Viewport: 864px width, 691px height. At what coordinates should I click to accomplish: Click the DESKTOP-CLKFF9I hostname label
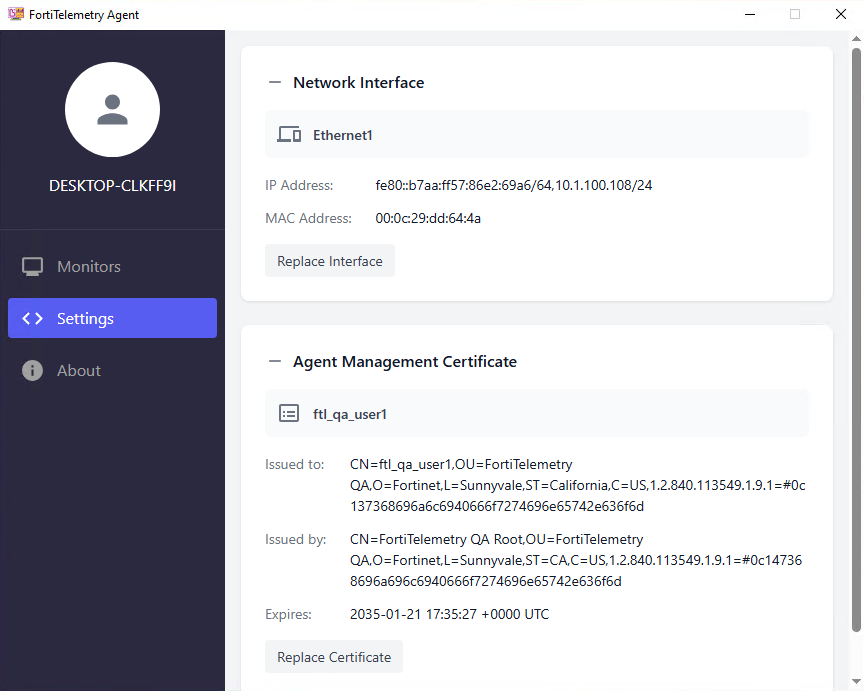coord(112,184)
